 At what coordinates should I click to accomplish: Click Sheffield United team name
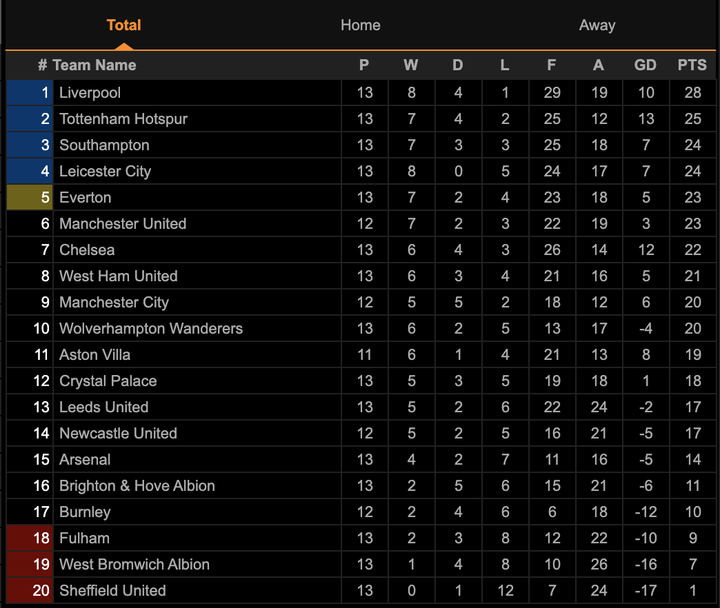point(112,591)
